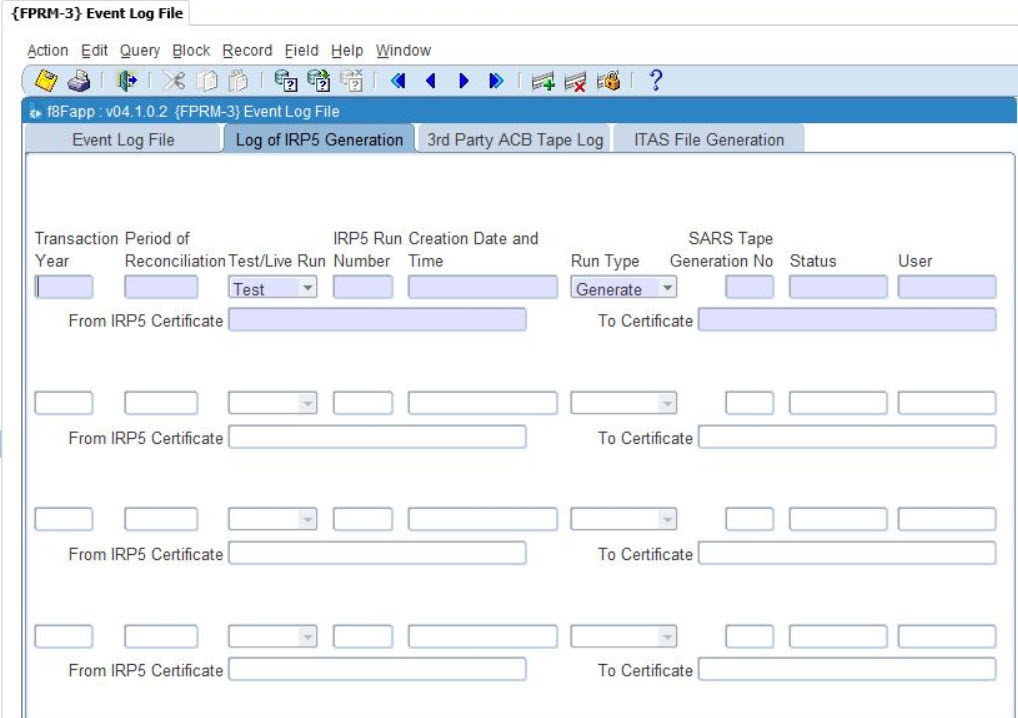Switch to the 3rd Party ACB Tape Log tab
The width and height of the screenshot is (1018, 718).
[515, 140]
